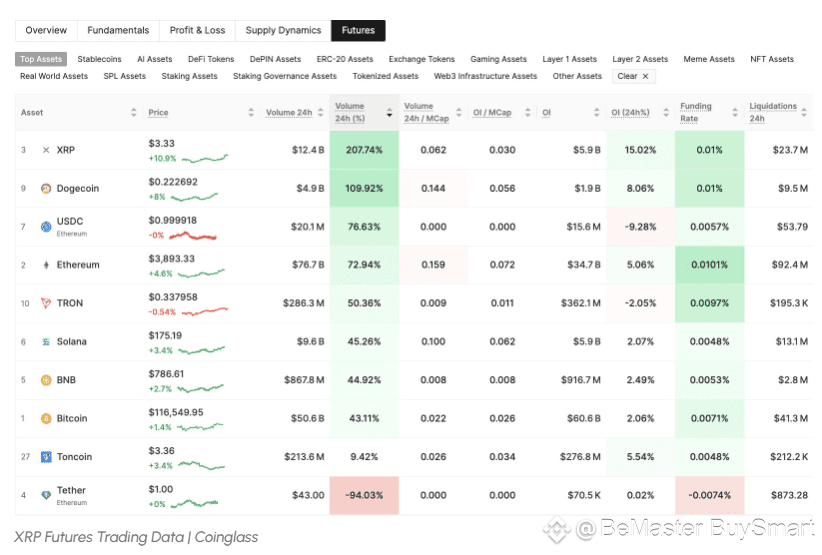Filter by Other Assets
Screen dimensions: 822x555
coord(577,76)
